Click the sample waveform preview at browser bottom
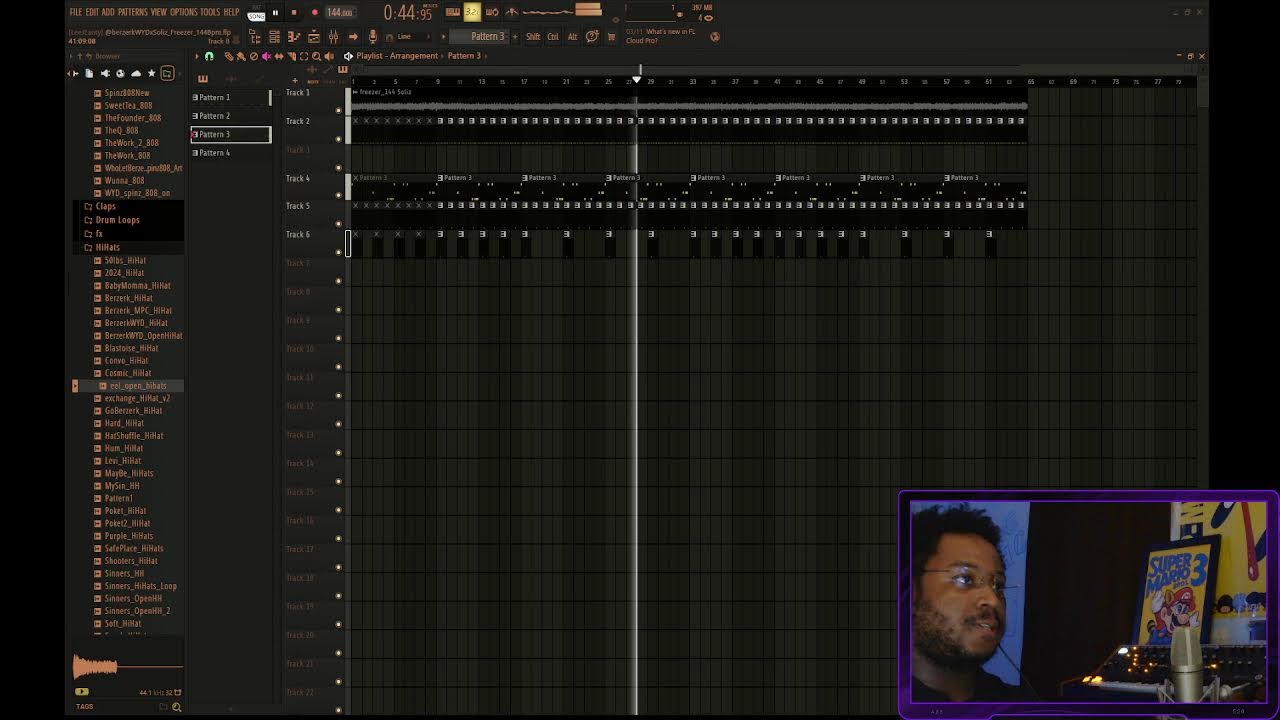This screenshot has width=1280, height=720. click(128, 667)
